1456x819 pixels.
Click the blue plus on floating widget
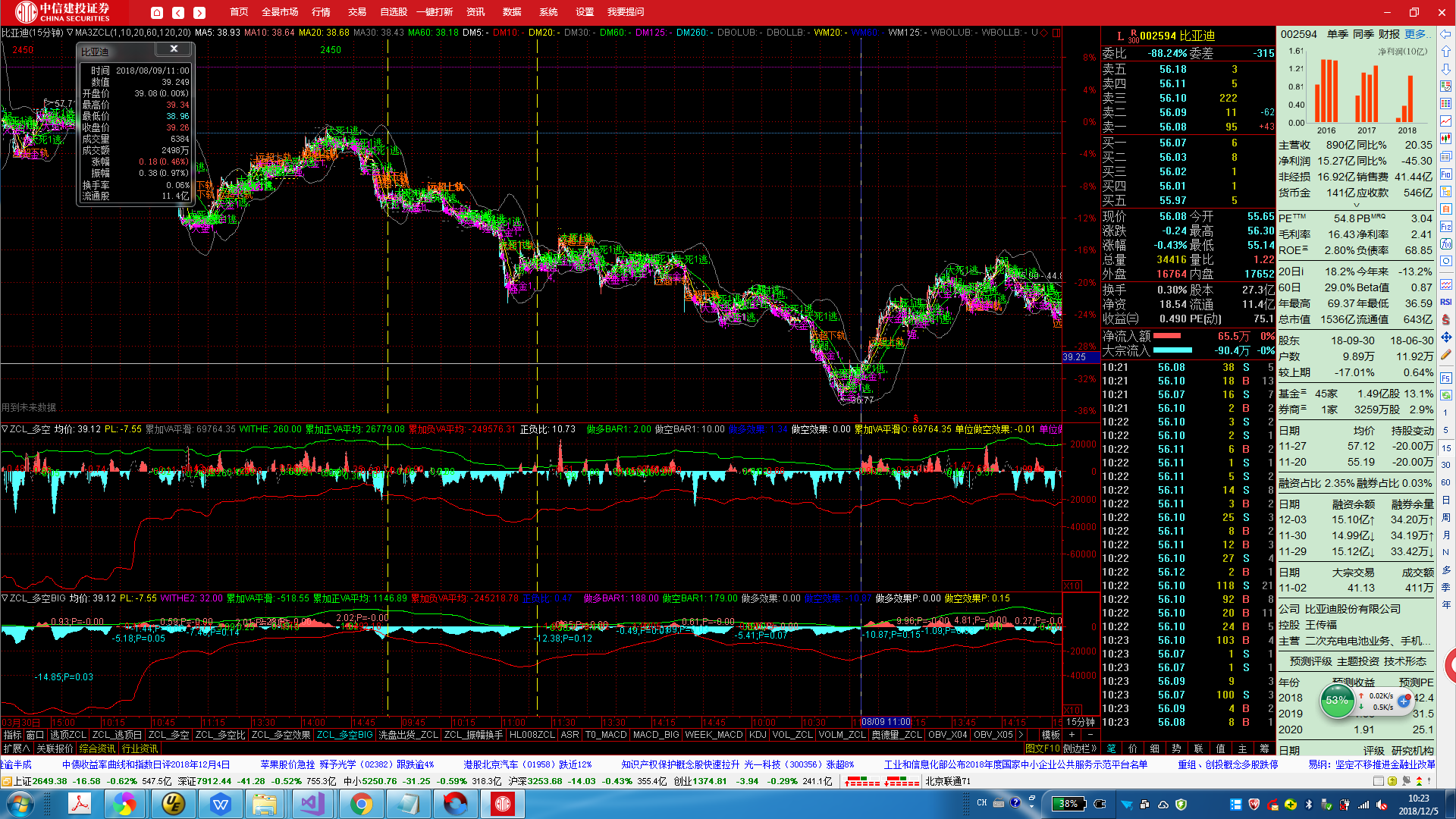tap(1404, 701)
